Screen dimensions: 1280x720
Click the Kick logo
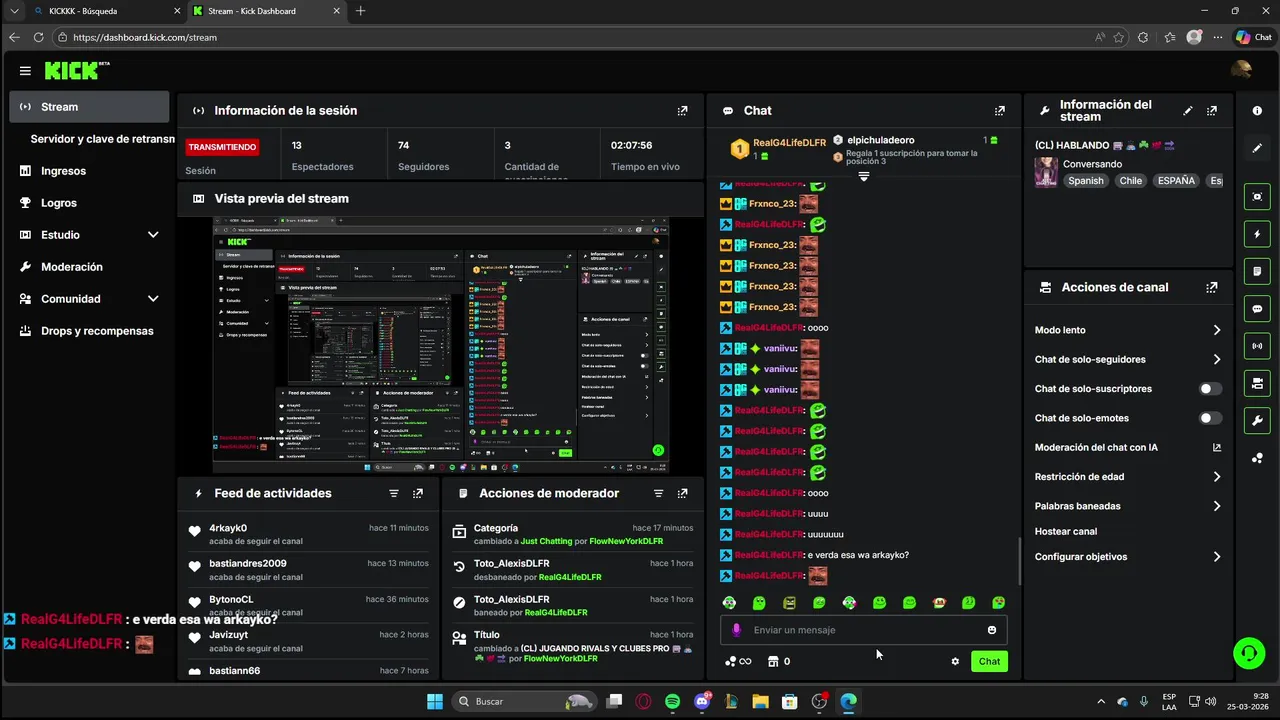pos(77,70)
